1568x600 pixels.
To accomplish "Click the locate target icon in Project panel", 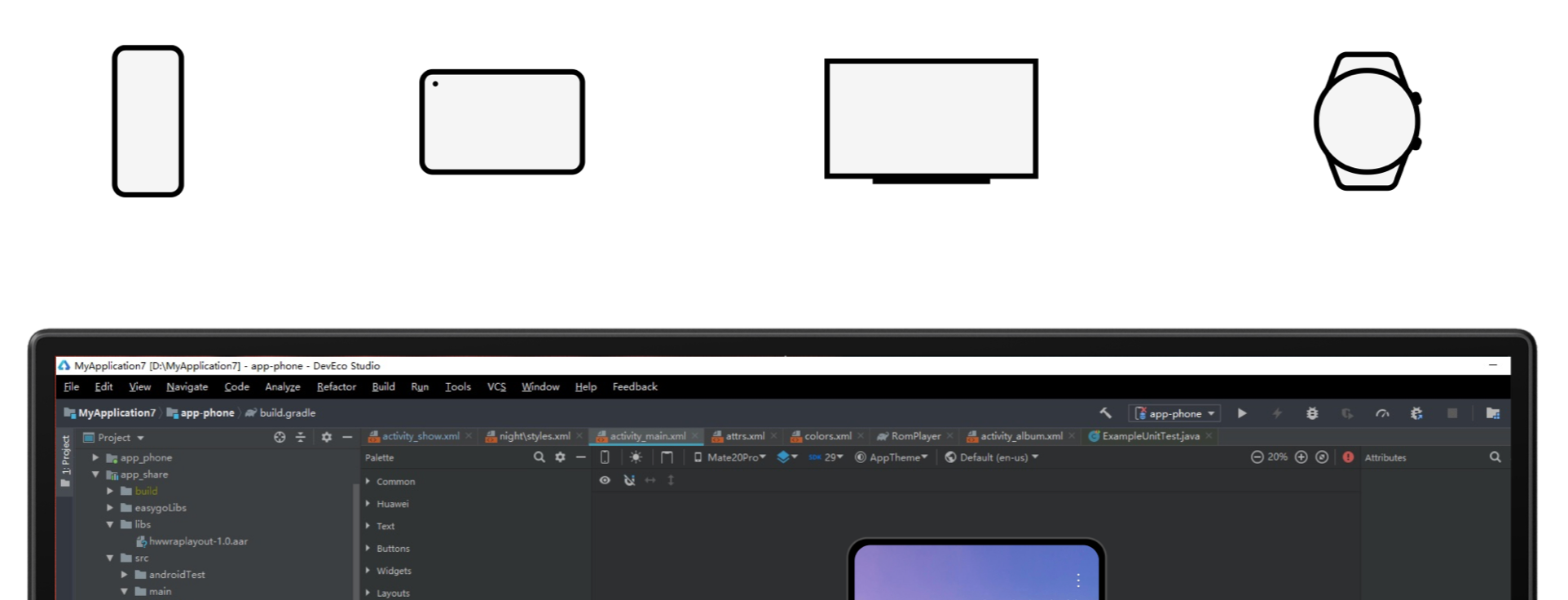I will pyautogui.click(x=280, y=437).
